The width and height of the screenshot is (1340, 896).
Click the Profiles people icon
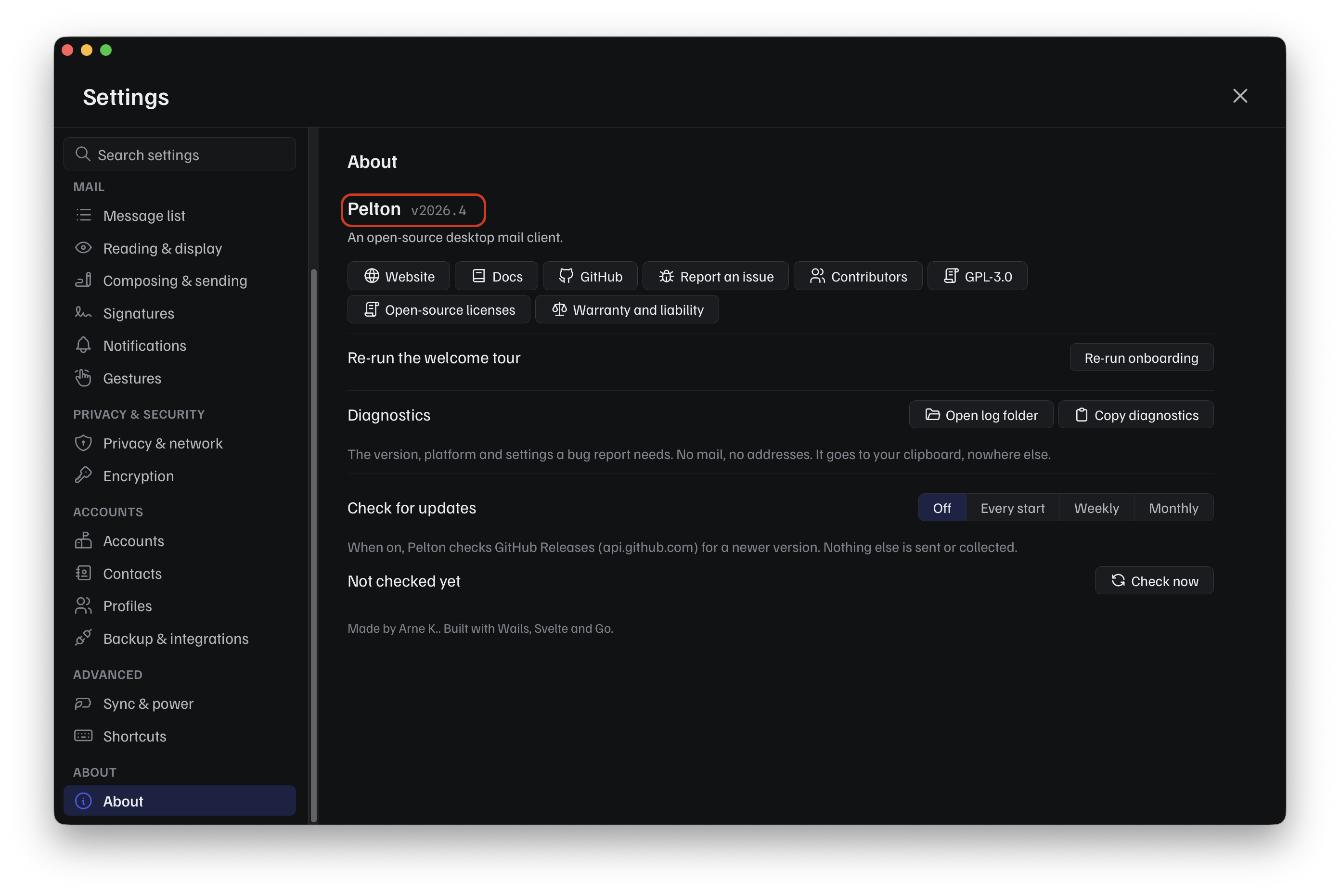(83, 606)
